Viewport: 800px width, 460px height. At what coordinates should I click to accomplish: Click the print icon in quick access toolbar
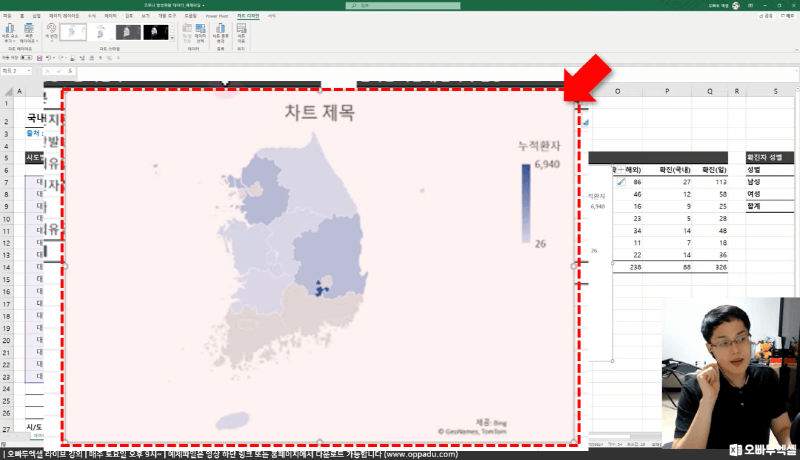(72, 58)
